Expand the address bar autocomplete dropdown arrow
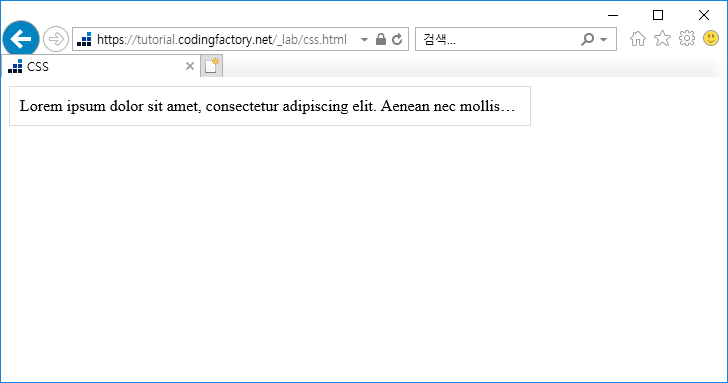Image resolution: width=728 pixels, height=383 pixels. [364, 39]
